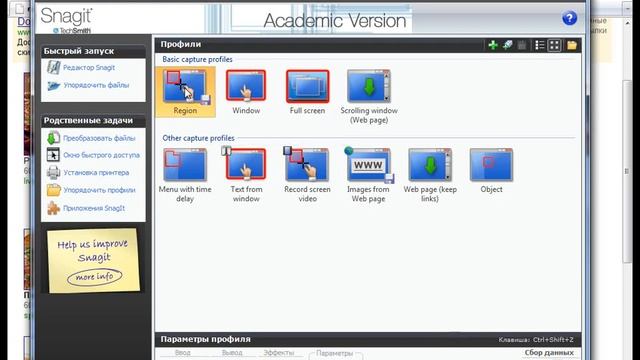This screenshot has width=640, height=360.
Task: Open the Эффекты menu in profile settings
Action: 279,353
